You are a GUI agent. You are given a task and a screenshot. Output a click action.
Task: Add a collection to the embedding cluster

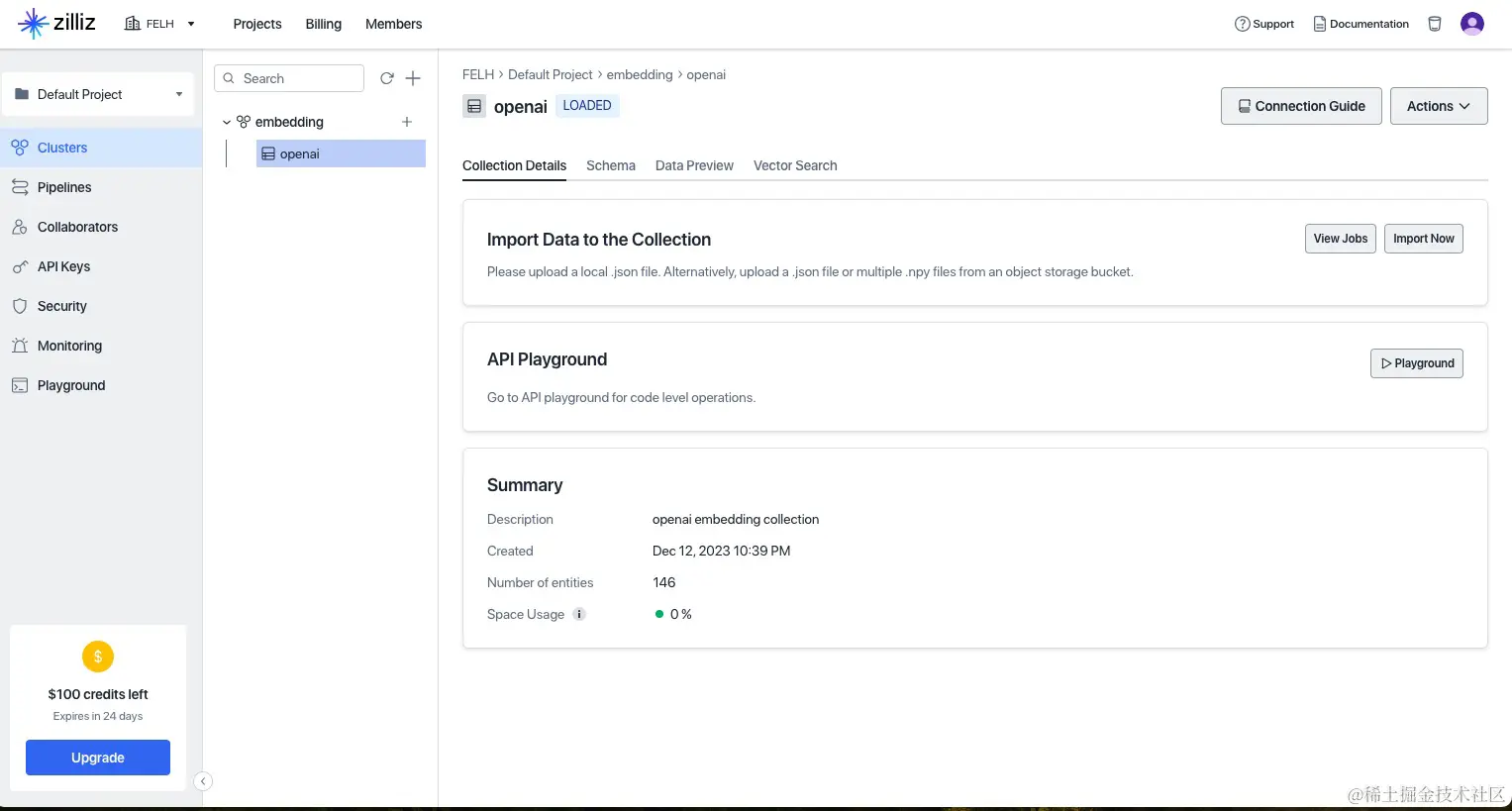point(407,122)
